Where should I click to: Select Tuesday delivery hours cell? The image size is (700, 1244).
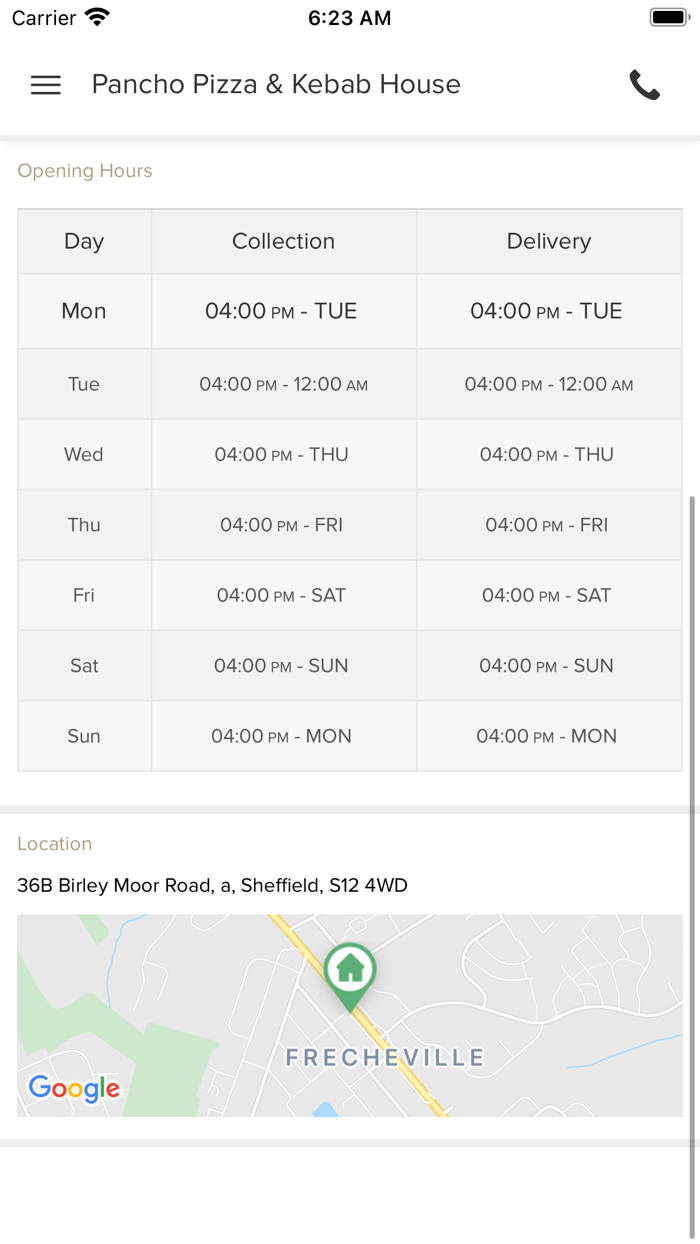[549, 384]
